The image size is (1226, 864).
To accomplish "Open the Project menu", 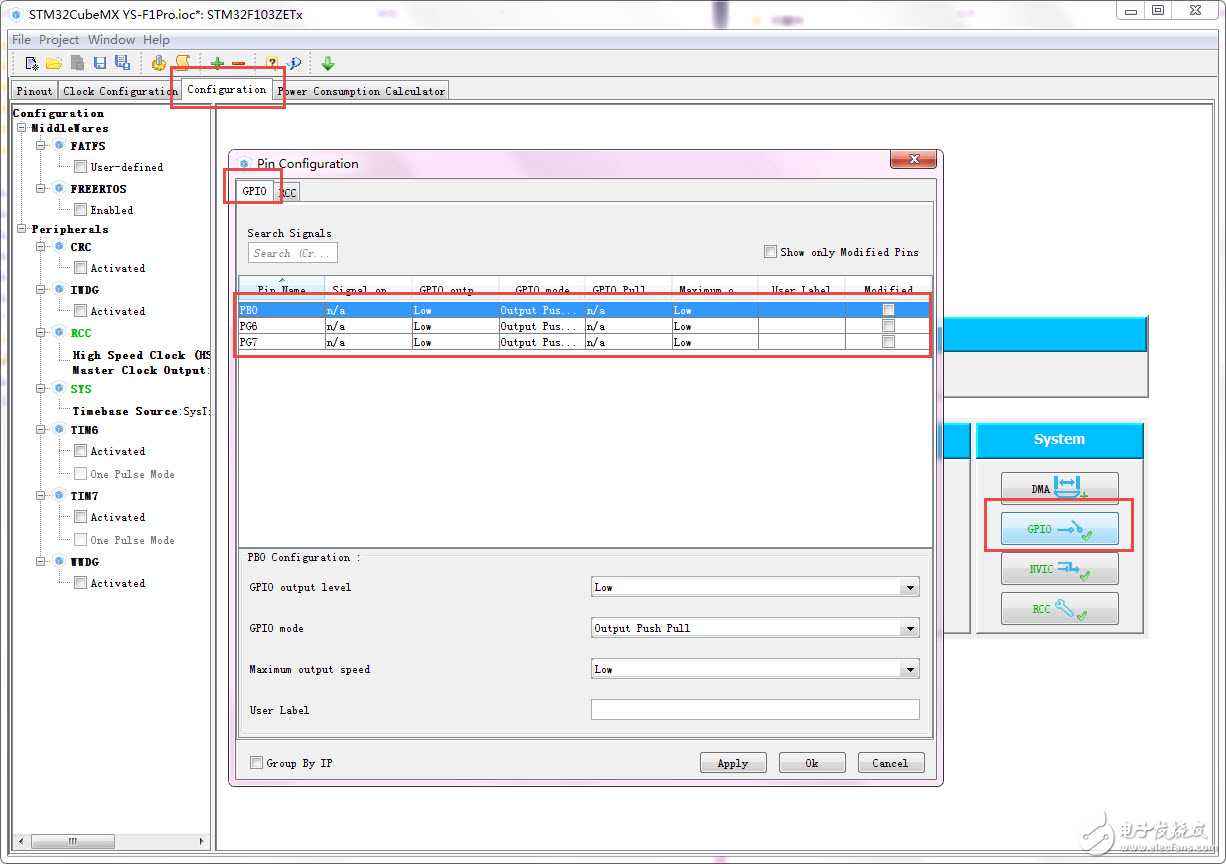I will (59, 40).
